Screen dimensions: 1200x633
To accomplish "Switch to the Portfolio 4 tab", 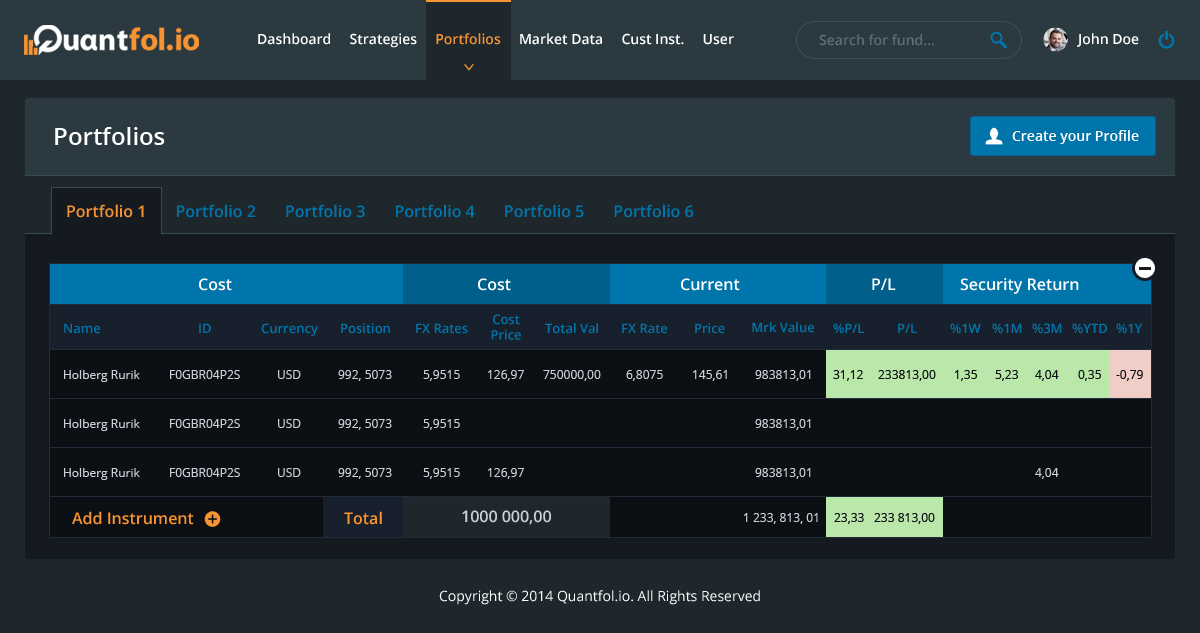I will click(434, 211).
